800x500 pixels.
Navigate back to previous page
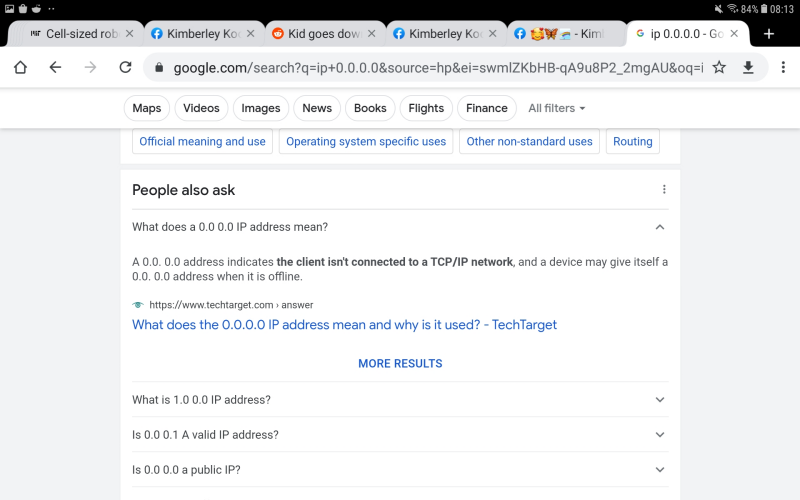click(55, 67)
